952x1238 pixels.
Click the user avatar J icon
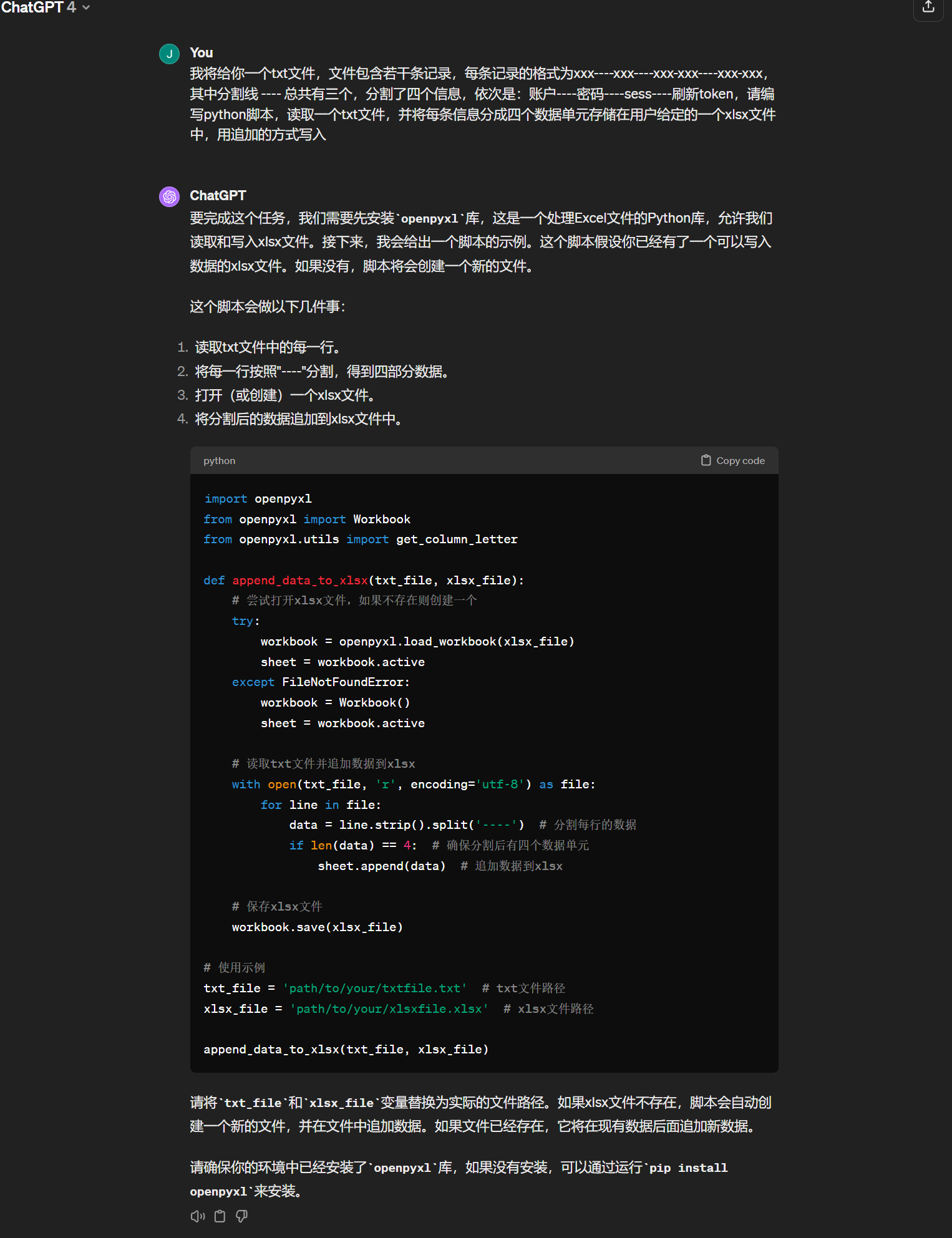[170, 54]
